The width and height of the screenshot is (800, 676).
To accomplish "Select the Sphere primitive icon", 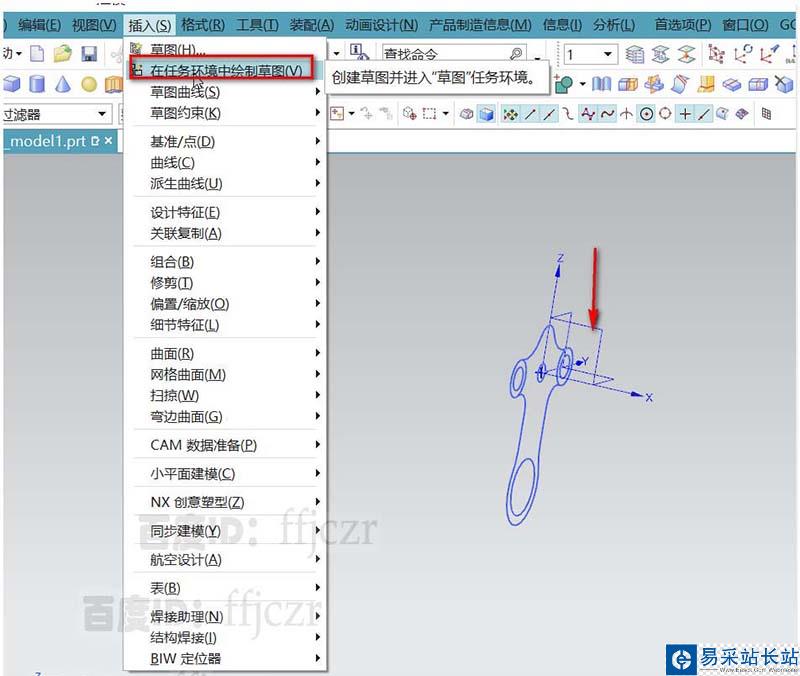I will pyautogui.click(x=89, y=85).
